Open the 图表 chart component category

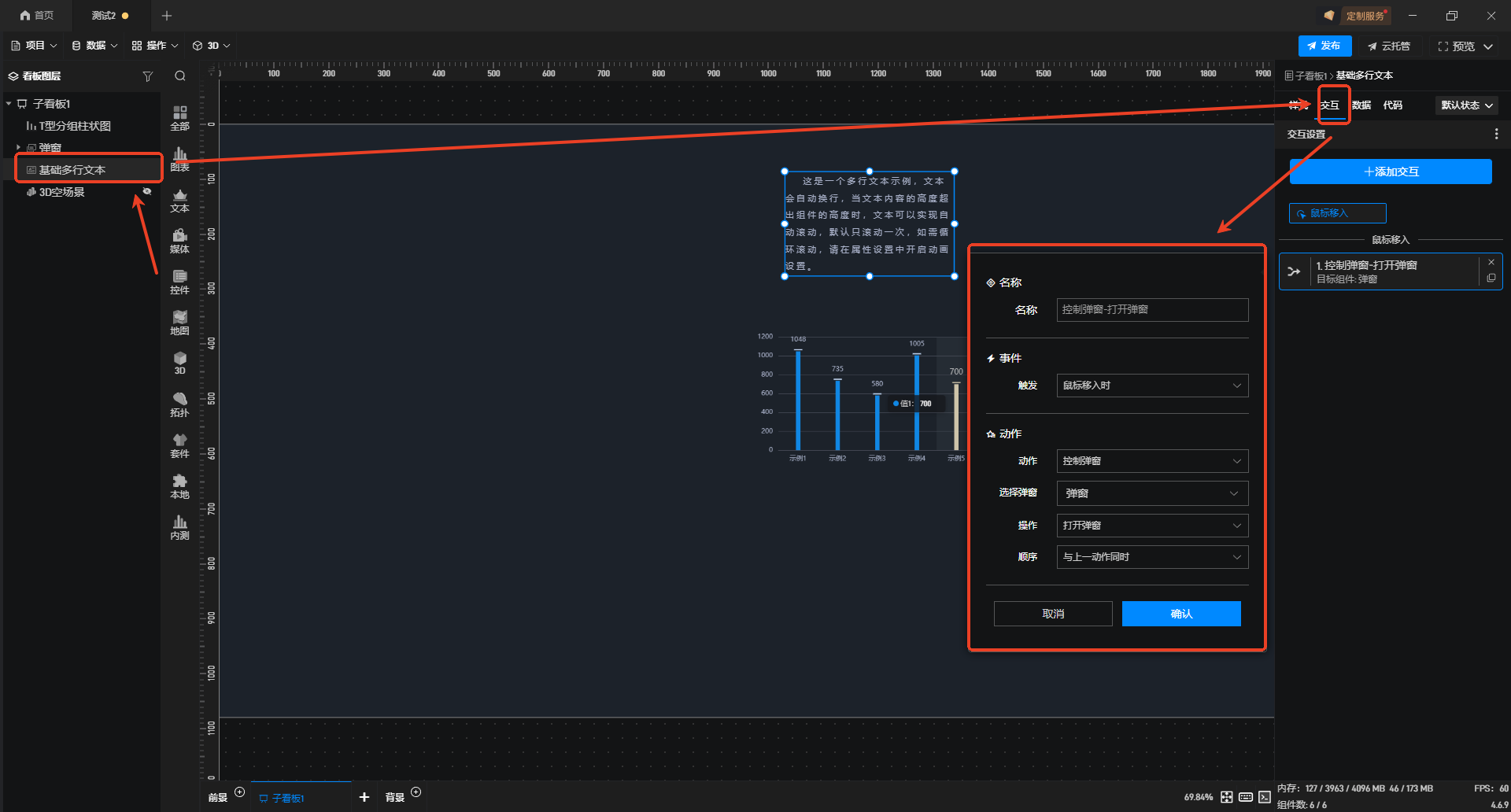coord(179,159)
